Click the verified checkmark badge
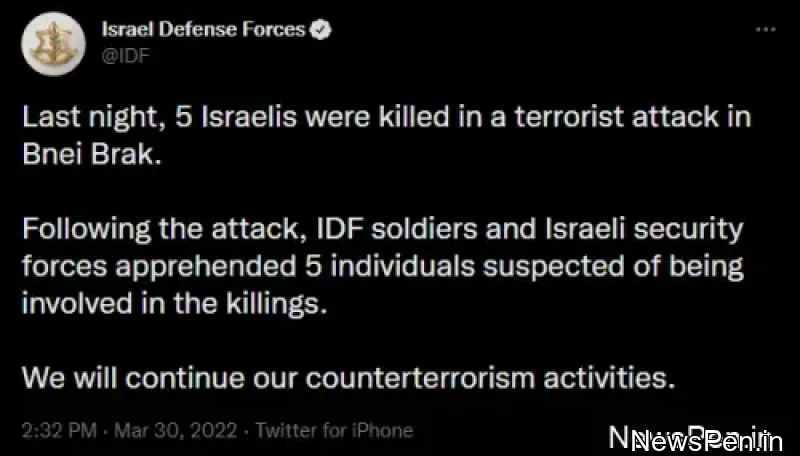 coord(320,30)
